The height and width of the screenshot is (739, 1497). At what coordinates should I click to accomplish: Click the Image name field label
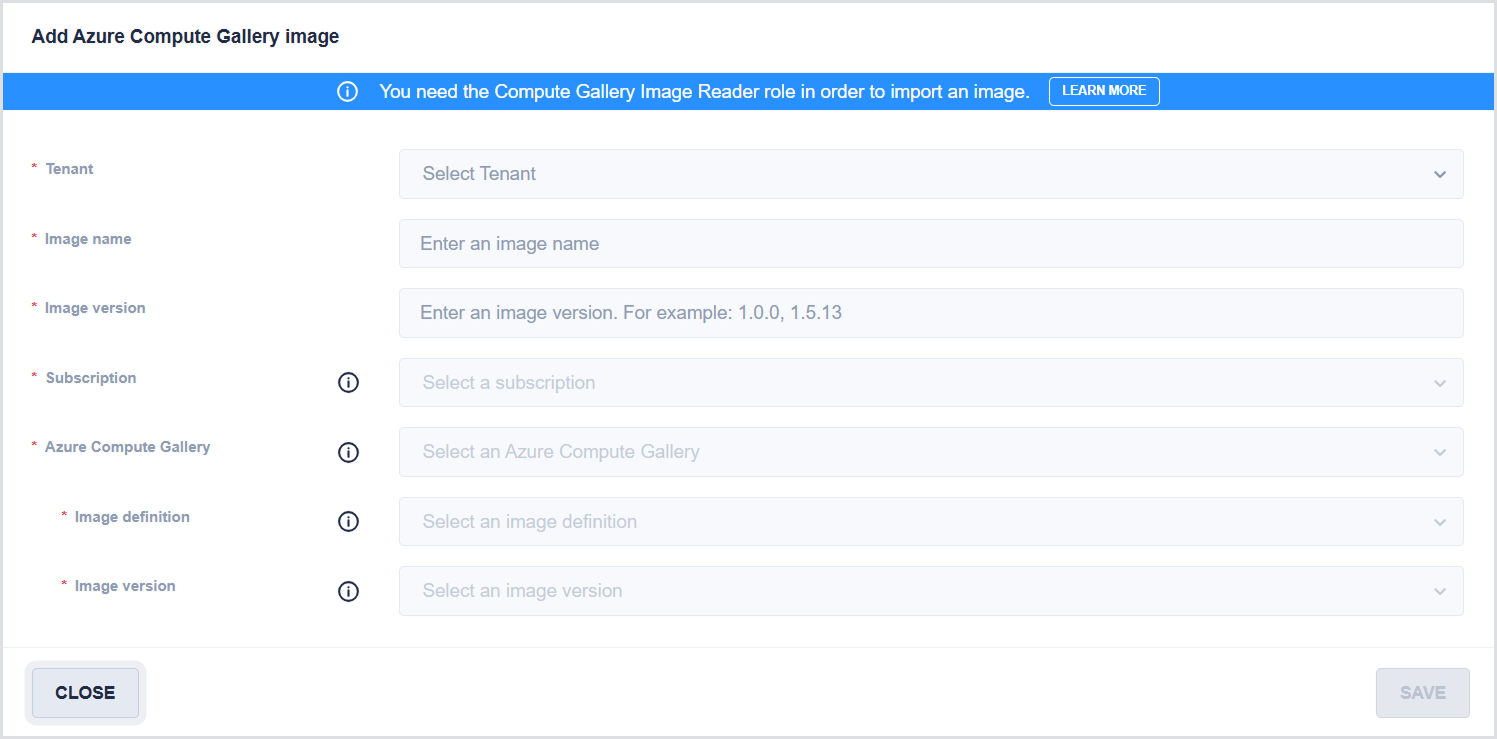coord(88,239)
